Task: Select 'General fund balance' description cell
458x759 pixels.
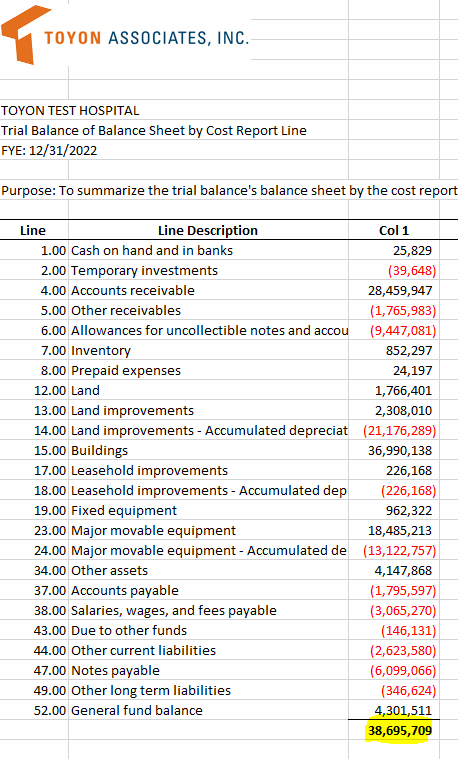Action: 208,711
